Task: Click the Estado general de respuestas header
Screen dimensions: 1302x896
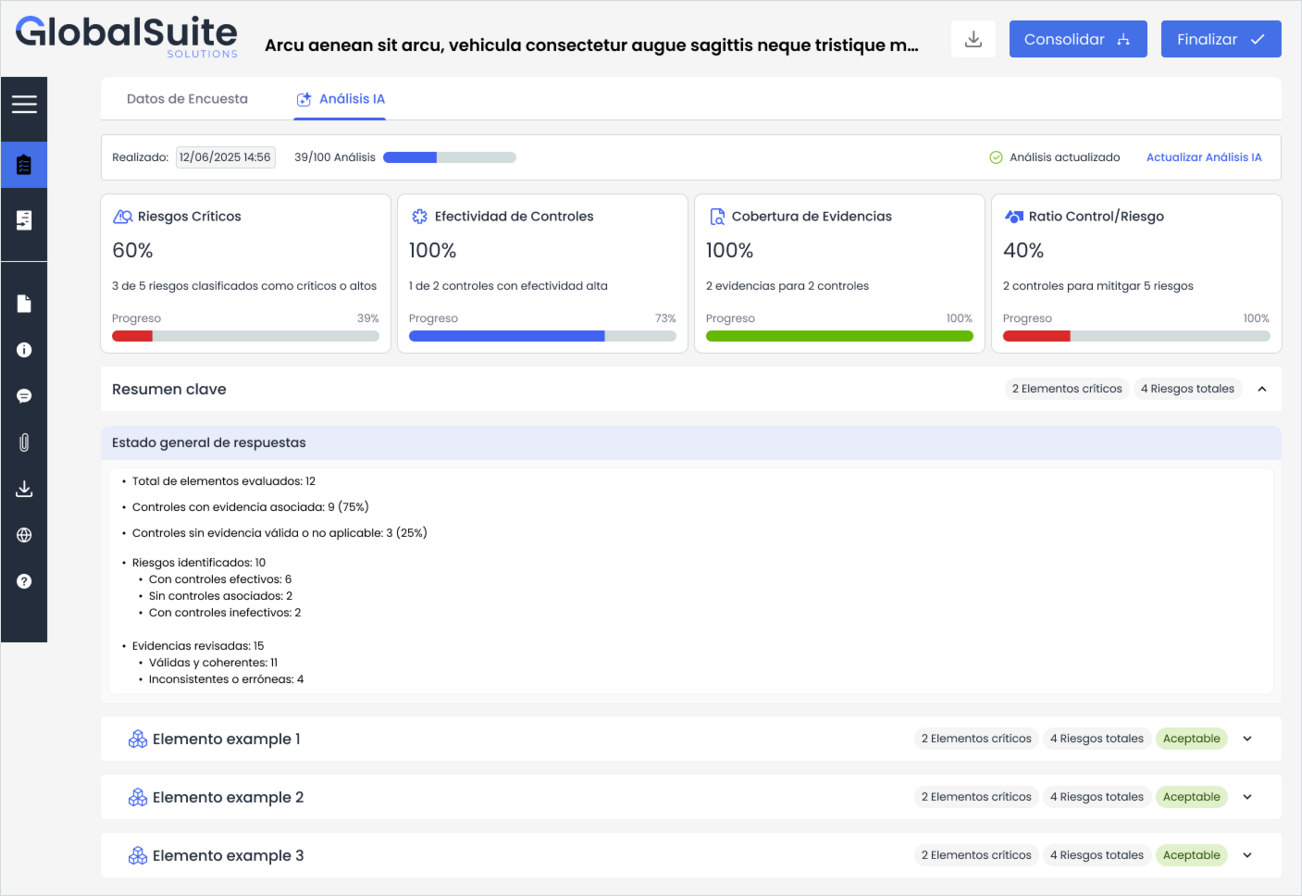Action: point(691,442)
